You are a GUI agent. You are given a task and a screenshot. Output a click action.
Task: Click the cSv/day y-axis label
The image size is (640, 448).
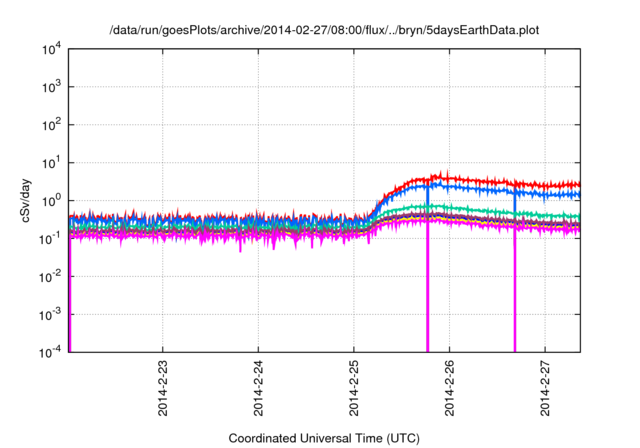pyautogui.click(x=26, y=200)
